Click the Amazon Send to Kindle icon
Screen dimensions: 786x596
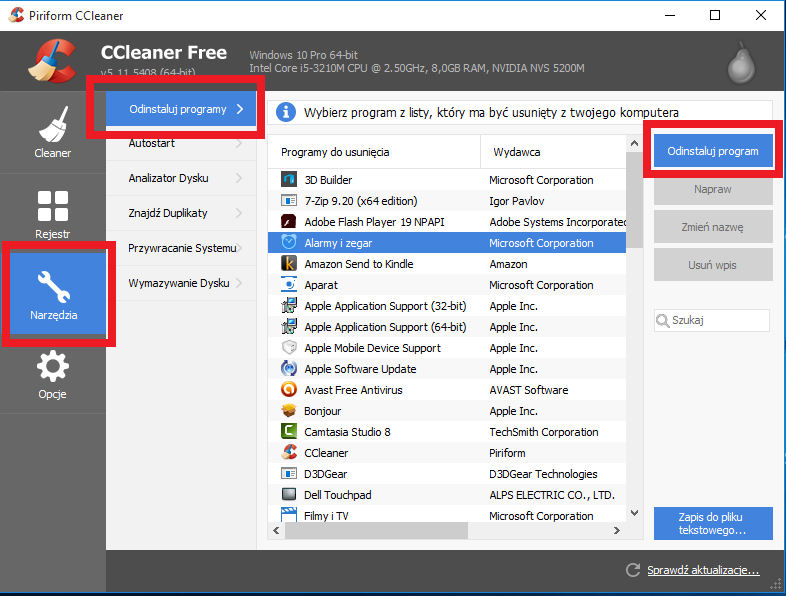pyautogui.click(x=289, y=264)
